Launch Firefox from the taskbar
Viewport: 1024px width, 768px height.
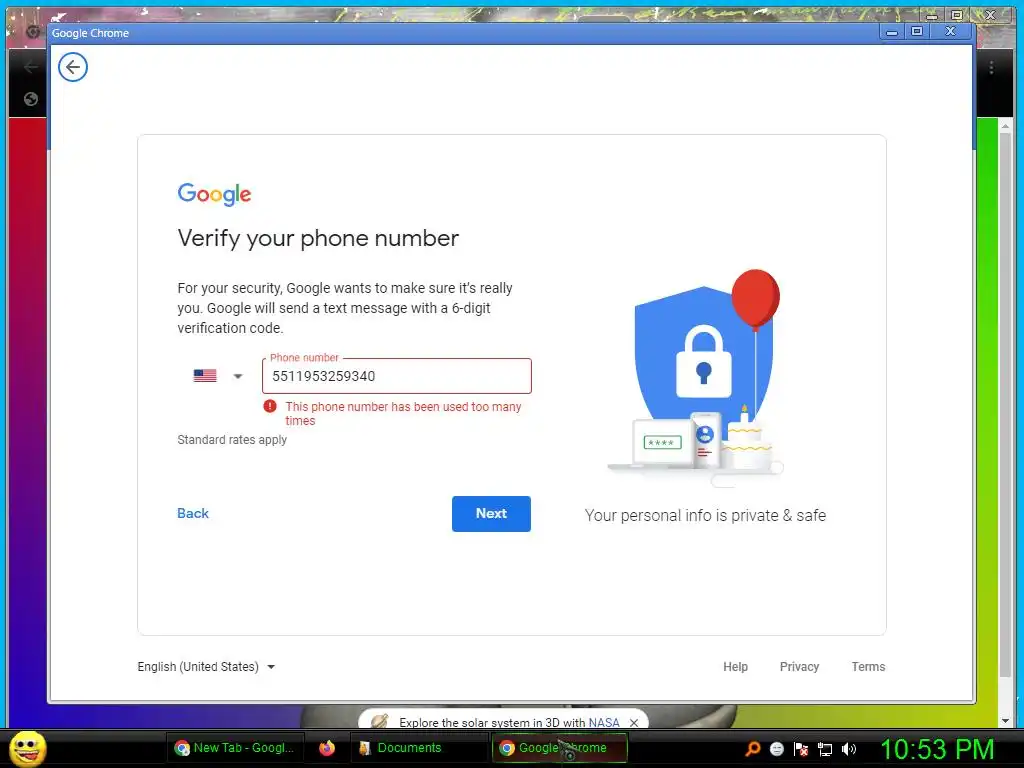(x=327, y=748)
